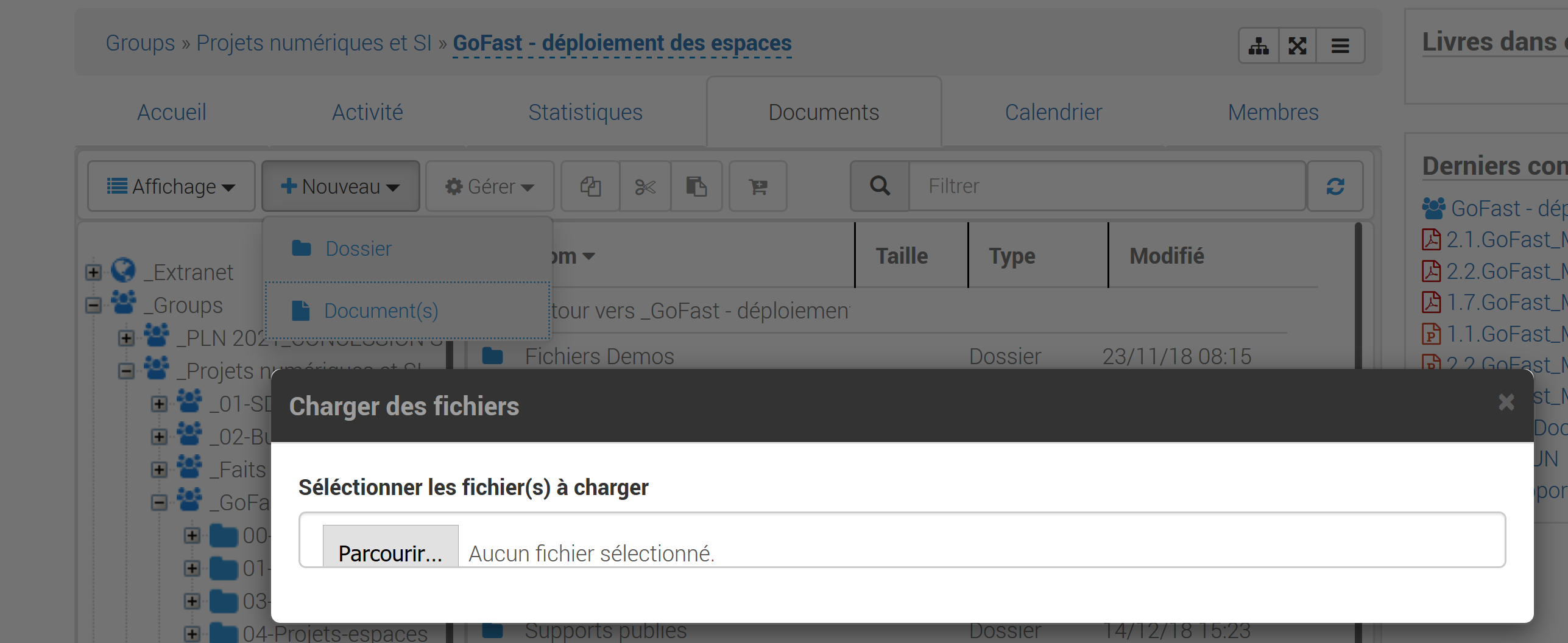Screen dimensions: 1568x643
Task: Collapse the _Groups tree node
Action: pos(93,305)
